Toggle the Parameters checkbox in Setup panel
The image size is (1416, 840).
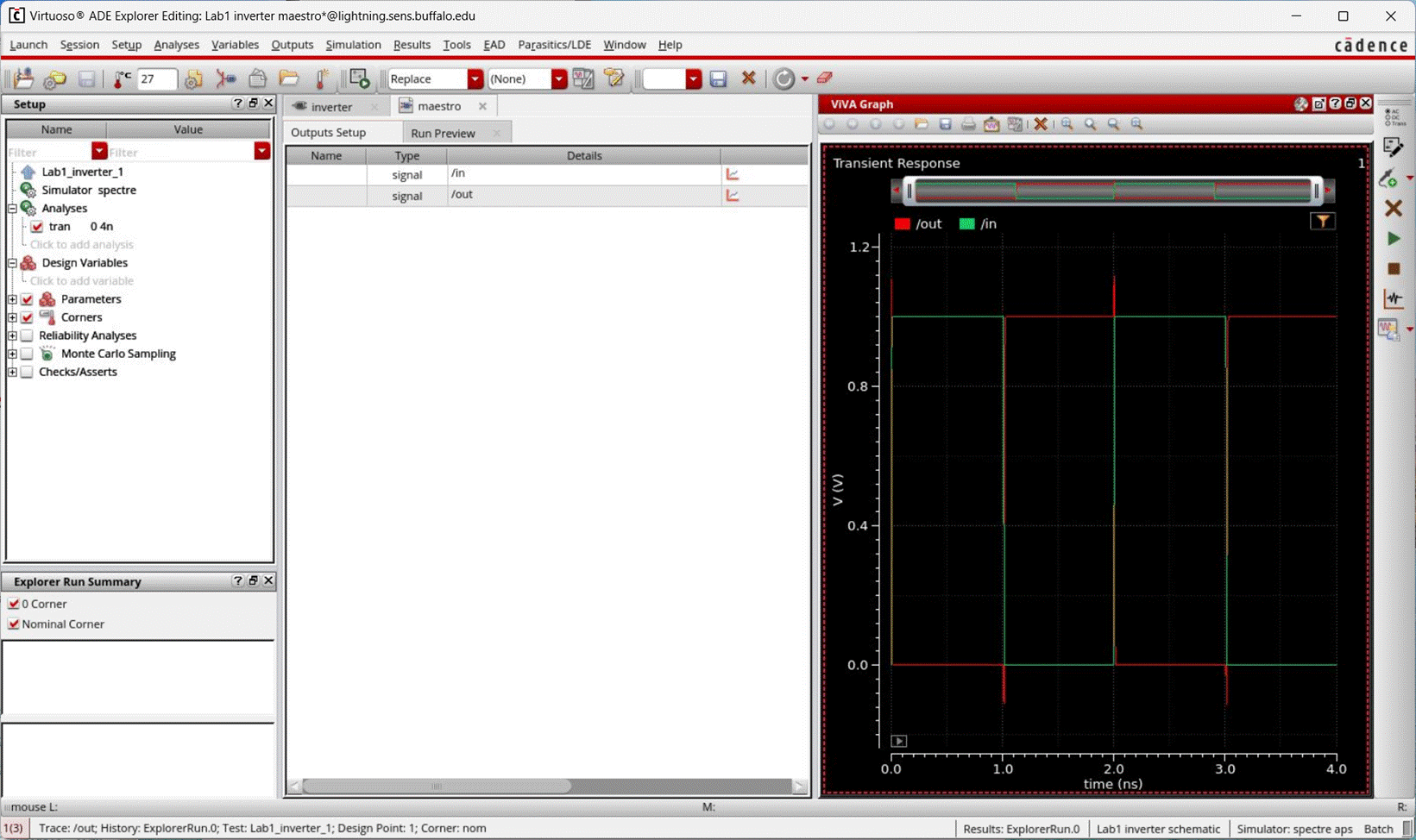click(x=27, y=298)
